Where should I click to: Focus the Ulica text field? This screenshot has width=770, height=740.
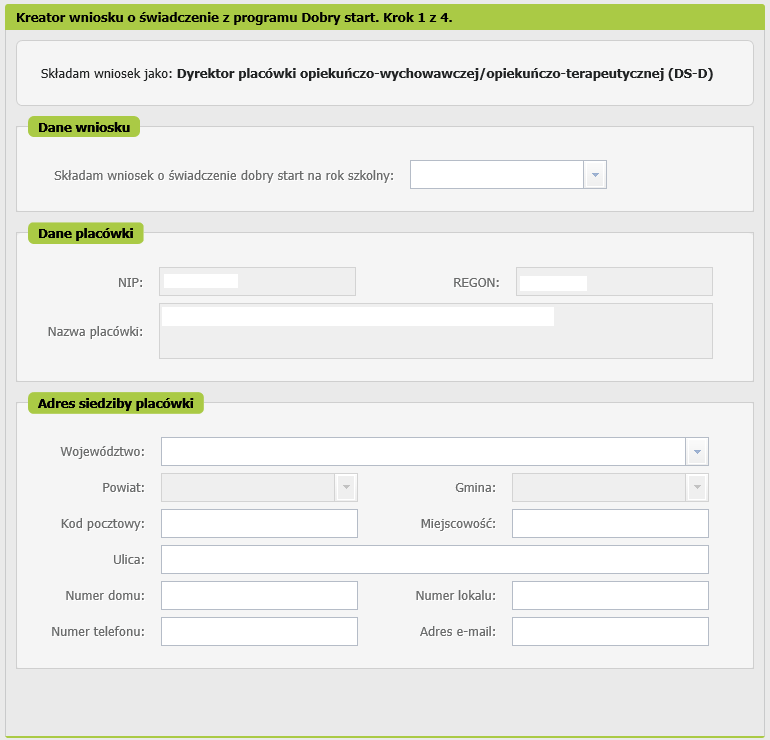435,559
